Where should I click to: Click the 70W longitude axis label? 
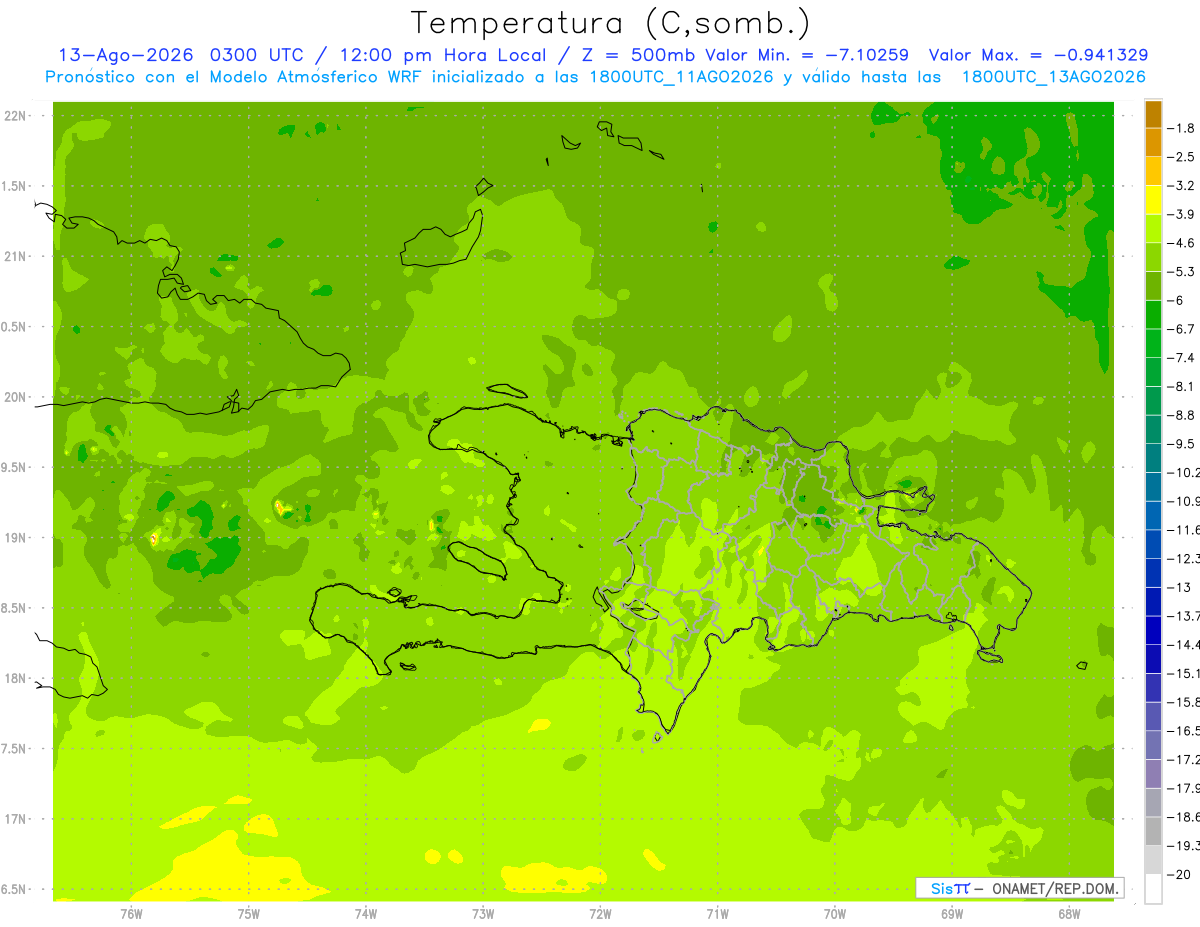coord(835,914)
